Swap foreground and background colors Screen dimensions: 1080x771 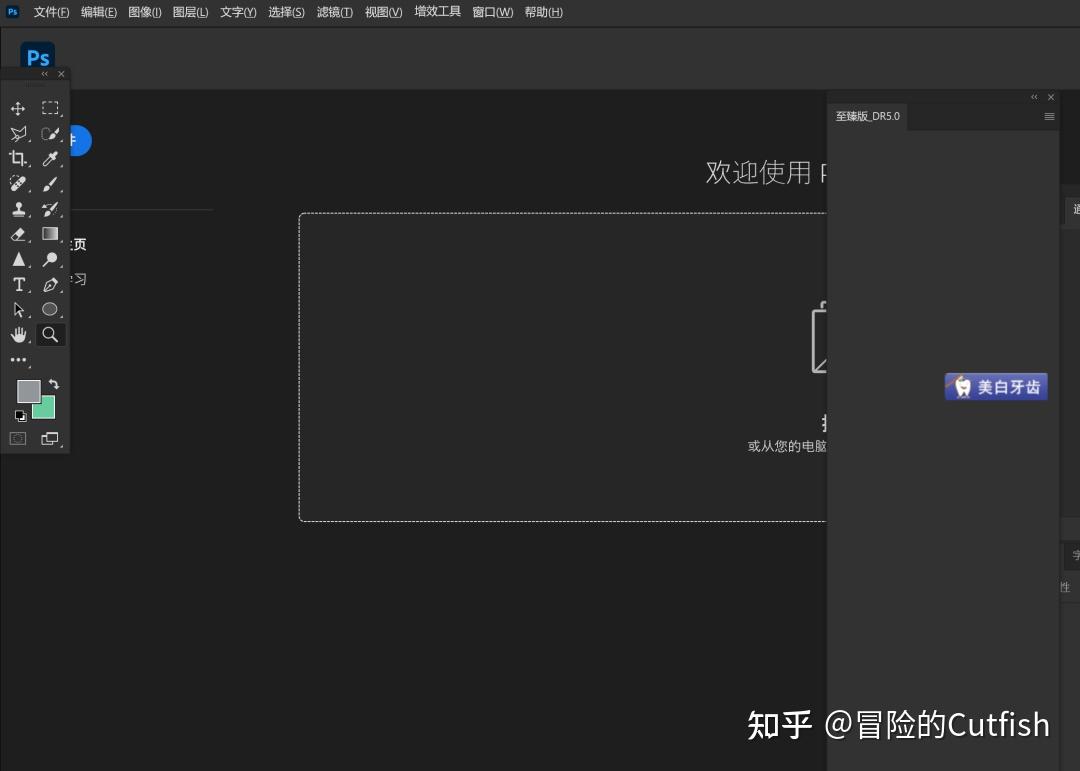54,383
